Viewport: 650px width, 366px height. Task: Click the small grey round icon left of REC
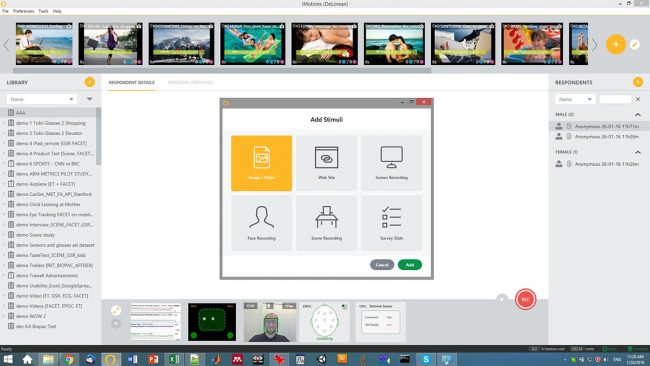502,298
